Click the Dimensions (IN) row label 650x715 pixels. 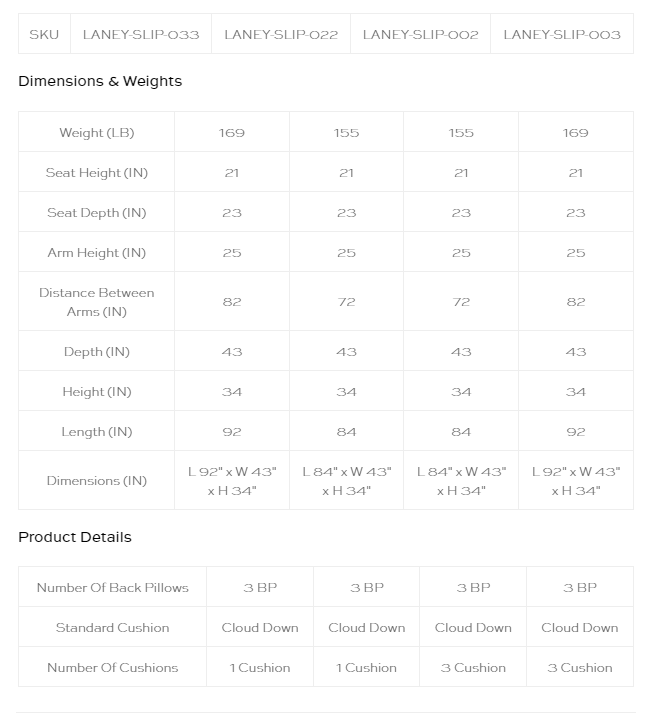pos(97,481)
